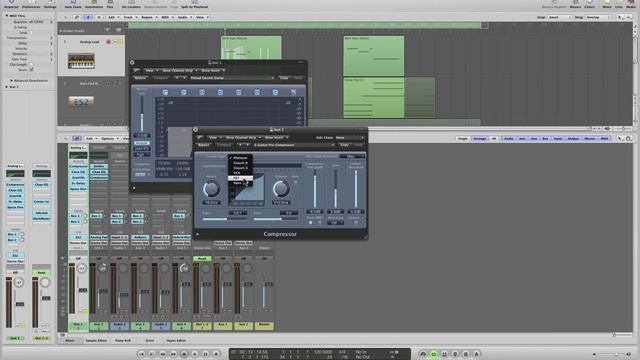Select Opto circuit type in menu

(240, 183)
